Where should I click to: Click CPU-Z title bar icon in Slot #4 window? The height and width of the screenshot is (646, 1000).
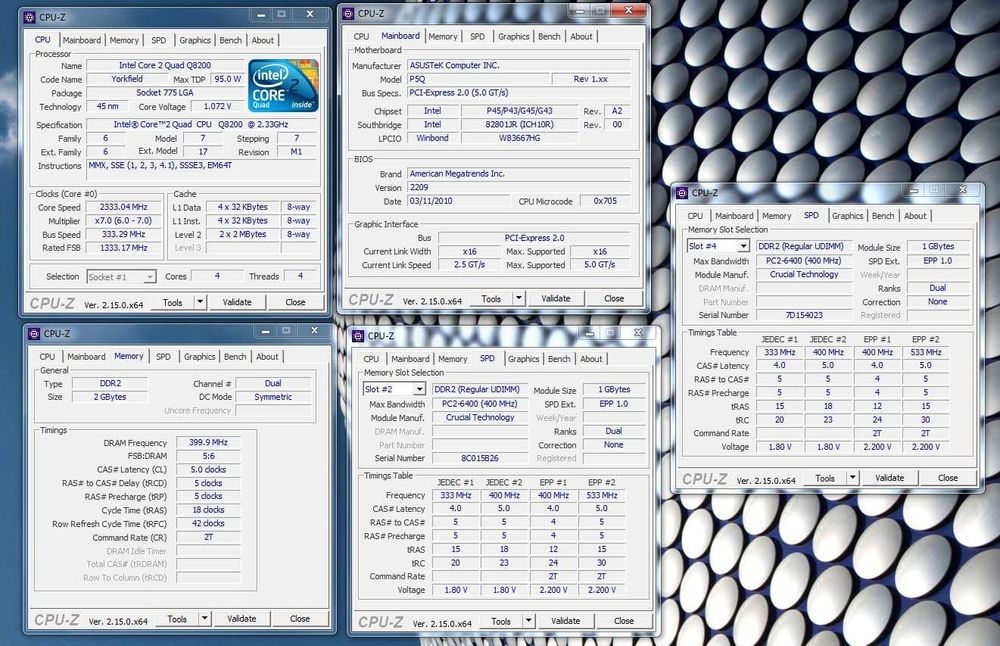[x=681, y=192]
